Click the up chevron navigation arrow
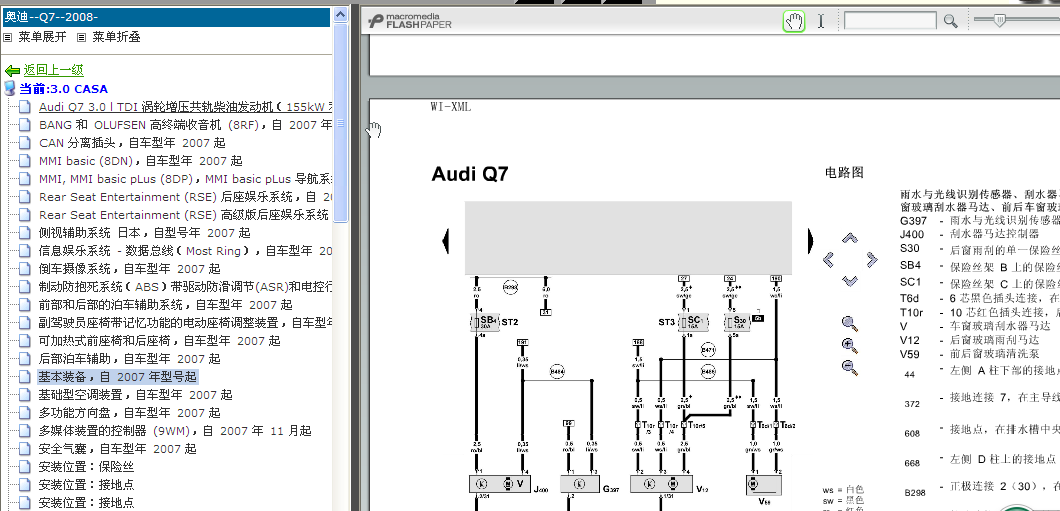1060x511 pixels. (x=850, y=238)
